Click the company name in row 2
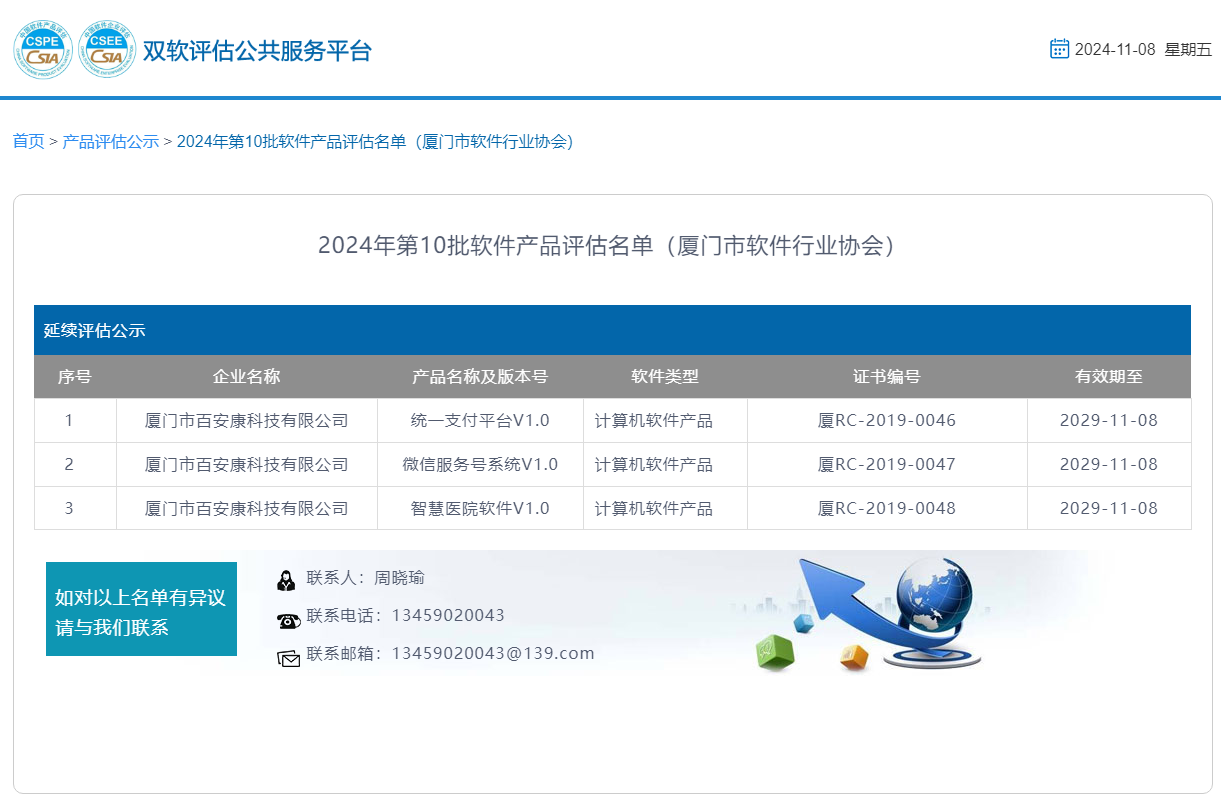Screen dimensions: 1221x810 click(x=247, y=465)
